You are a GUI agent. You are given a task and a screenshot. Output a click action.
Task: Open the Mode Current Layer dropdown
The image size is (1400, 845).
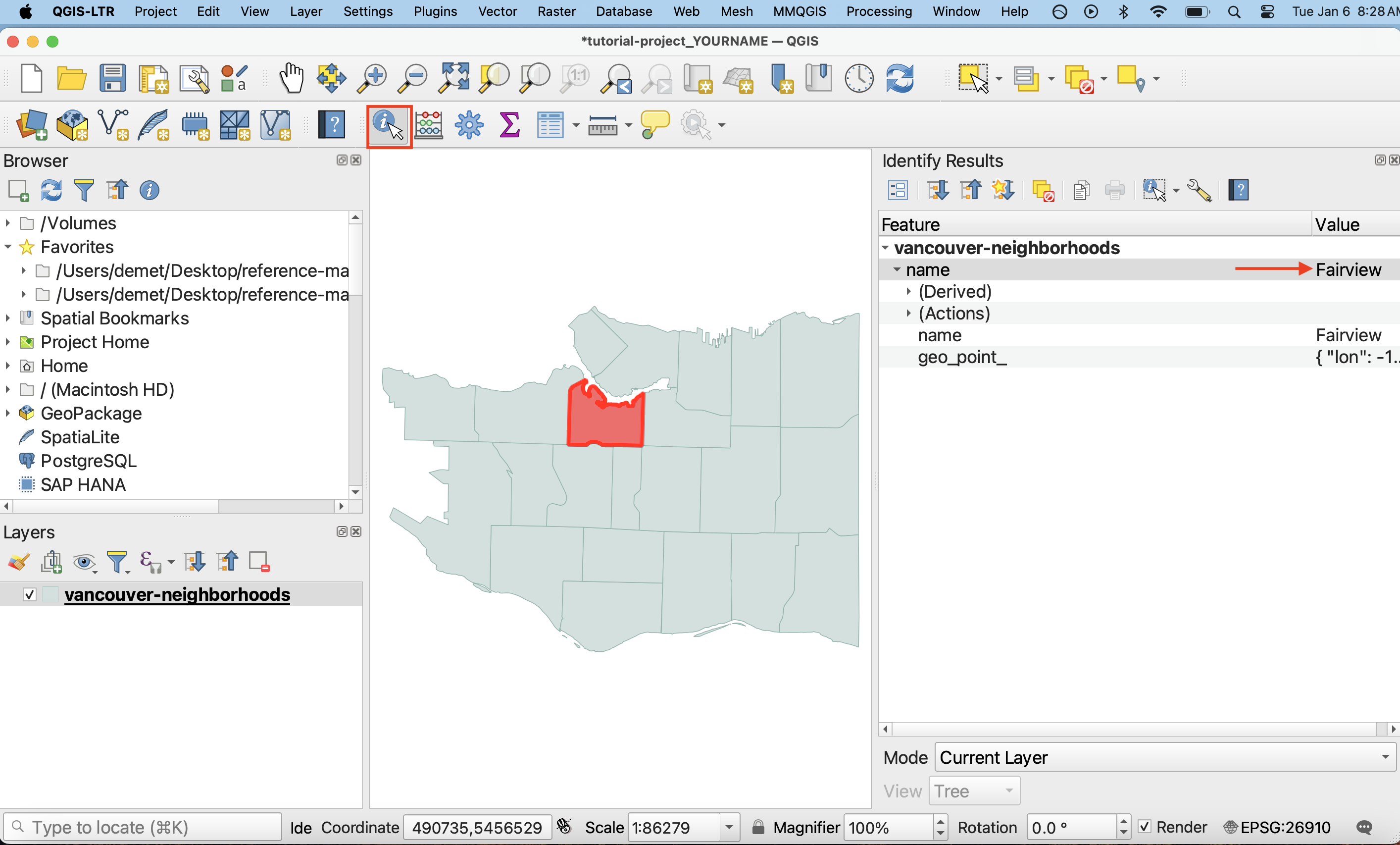point(1164,757)
